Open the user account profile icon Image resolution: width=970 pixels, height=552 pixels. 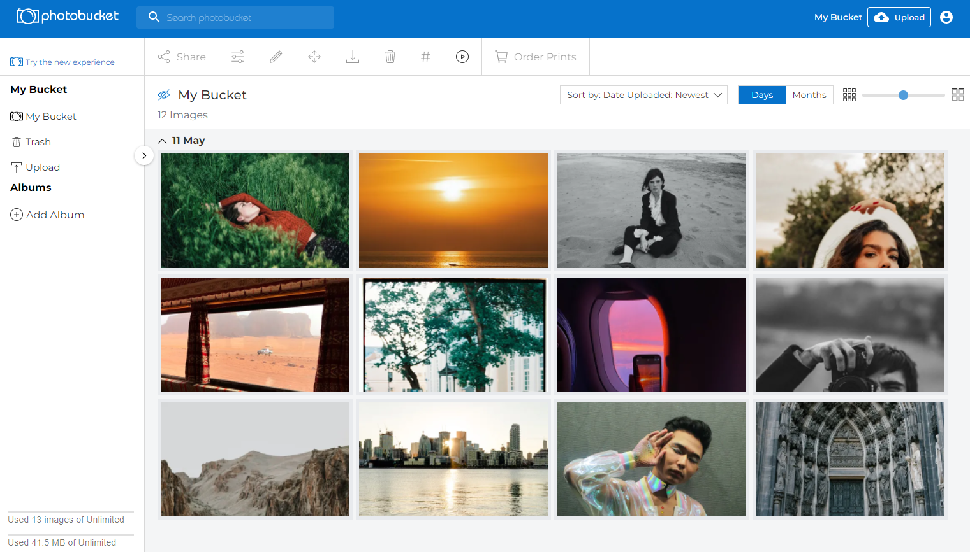946,17
